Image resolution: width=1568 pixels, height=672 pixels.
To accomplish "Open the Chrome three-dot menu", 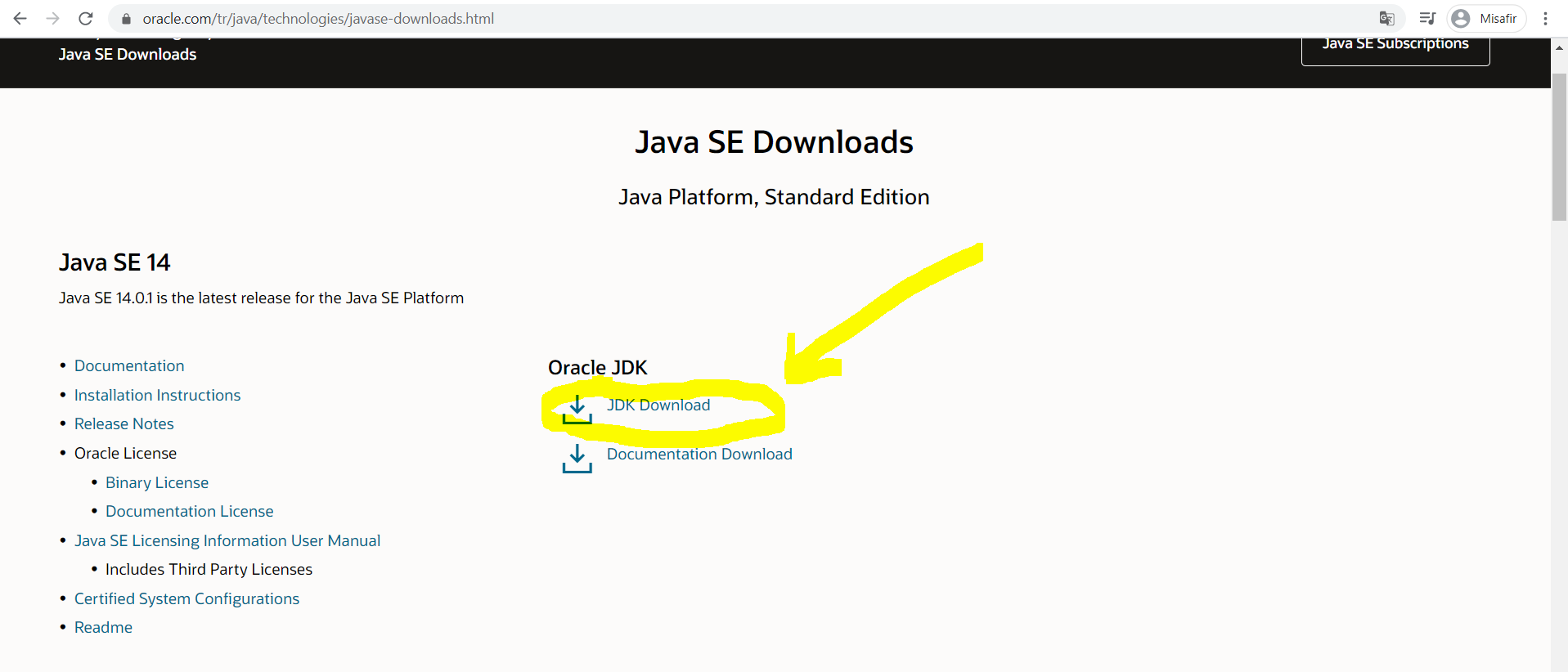I will 1545,18.
